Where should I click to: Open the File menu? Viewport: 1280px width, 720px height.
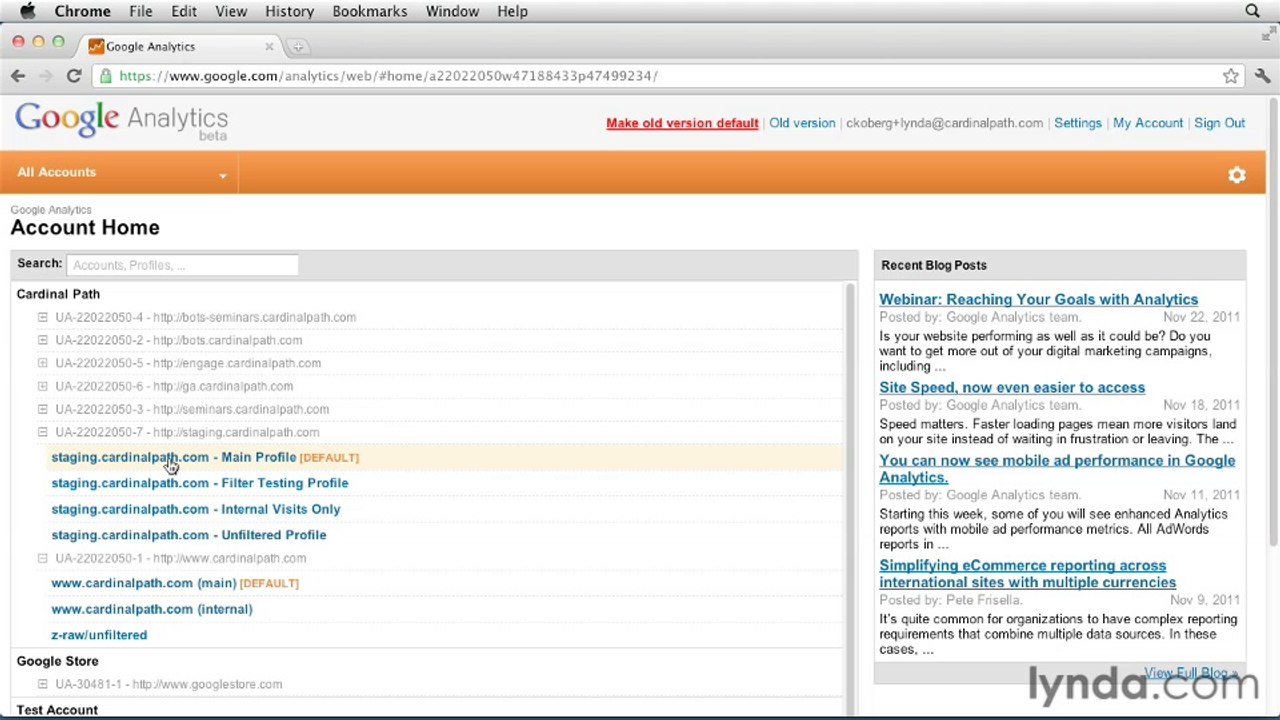tap(141, 11)
